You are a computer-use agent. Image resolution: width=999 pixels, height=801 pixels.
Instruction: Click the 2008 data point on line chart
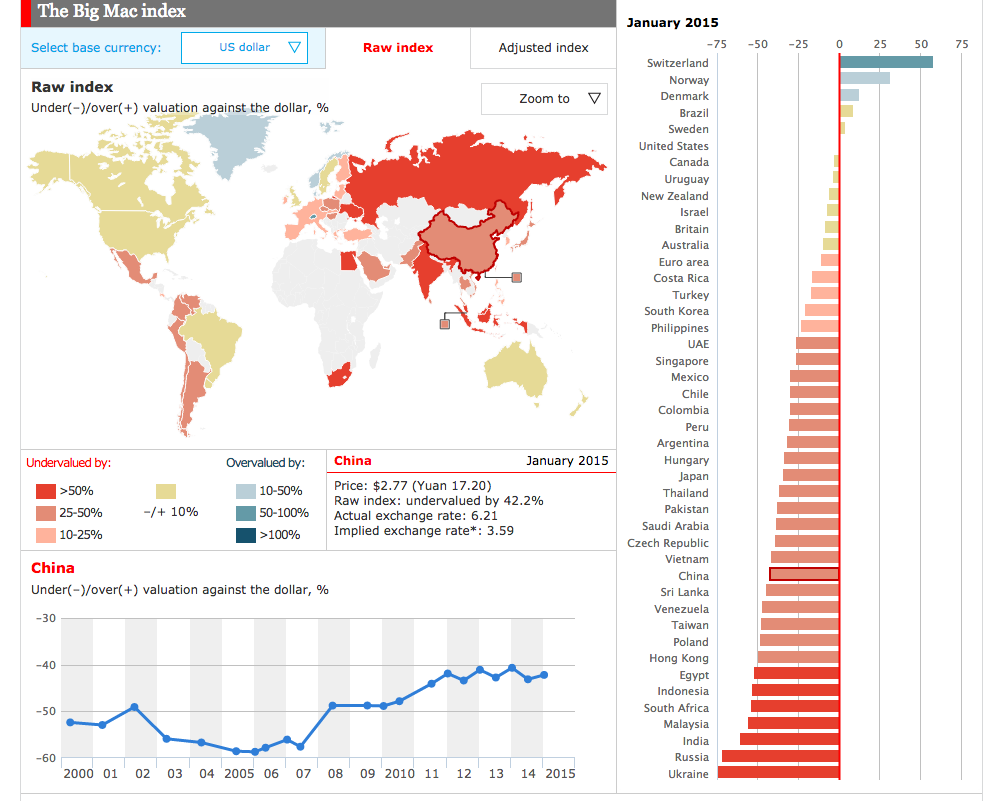pyautogui.click(x=331, y=706)
